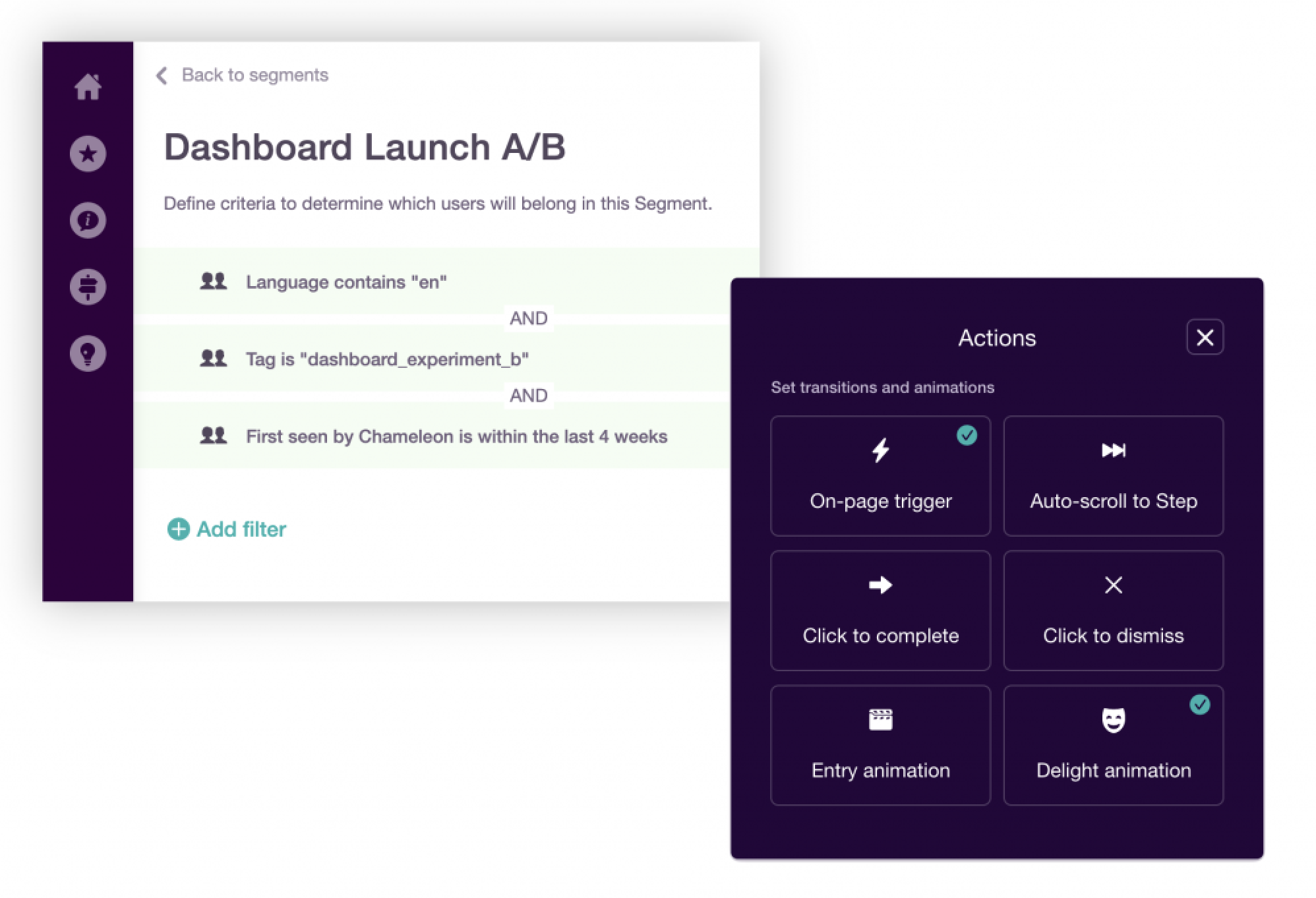Click the fast-forward auto-scroll icon
This screenshot has width=1316, height=898.
coord(1113,450)
